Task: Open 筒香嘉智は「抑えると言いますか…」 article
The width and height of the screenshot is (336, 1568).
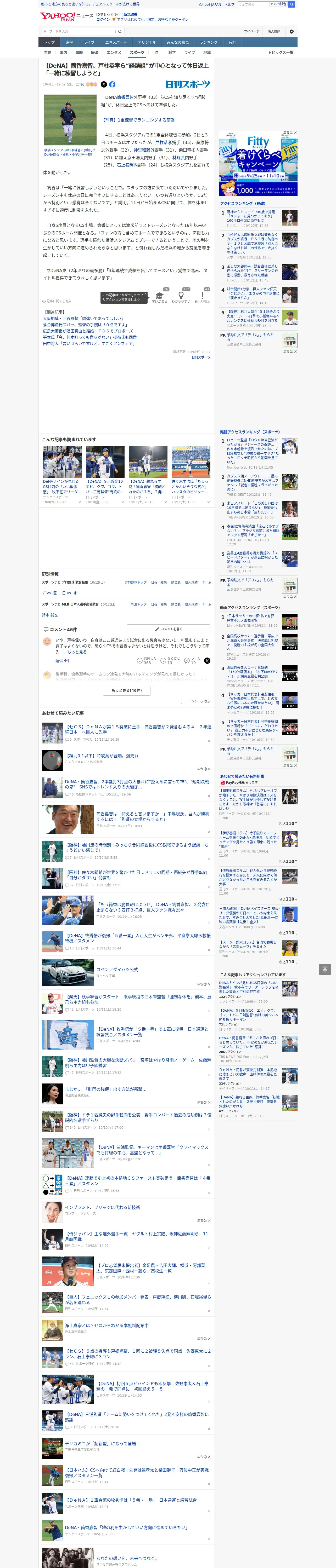Action: click(x=153, y=816)
